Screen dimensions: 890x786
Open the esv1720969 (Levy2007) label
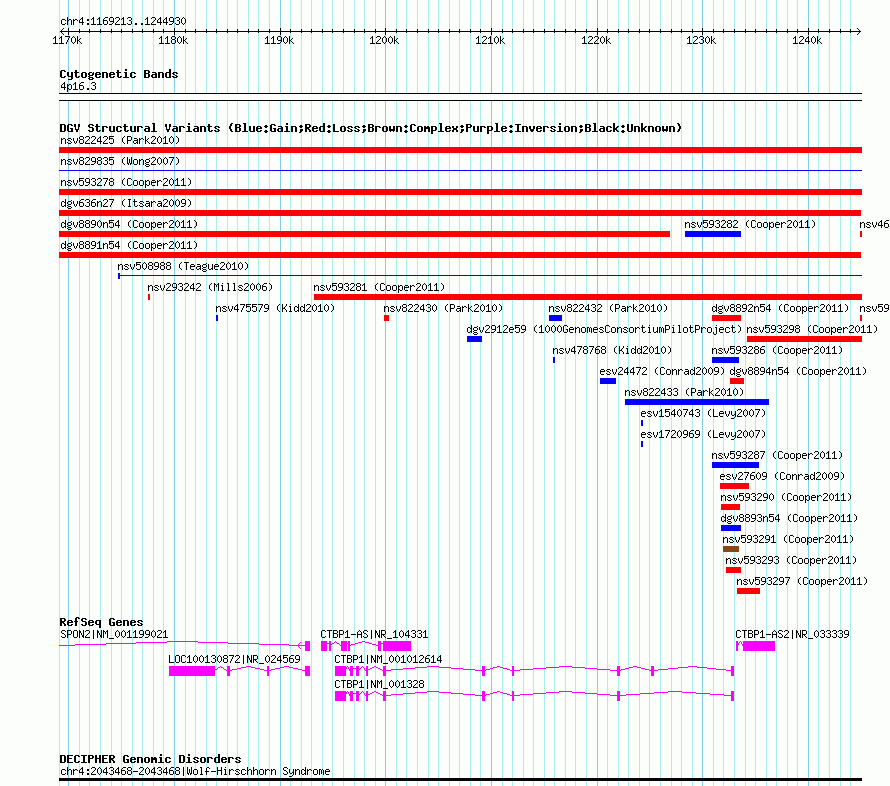click(703, 434)
